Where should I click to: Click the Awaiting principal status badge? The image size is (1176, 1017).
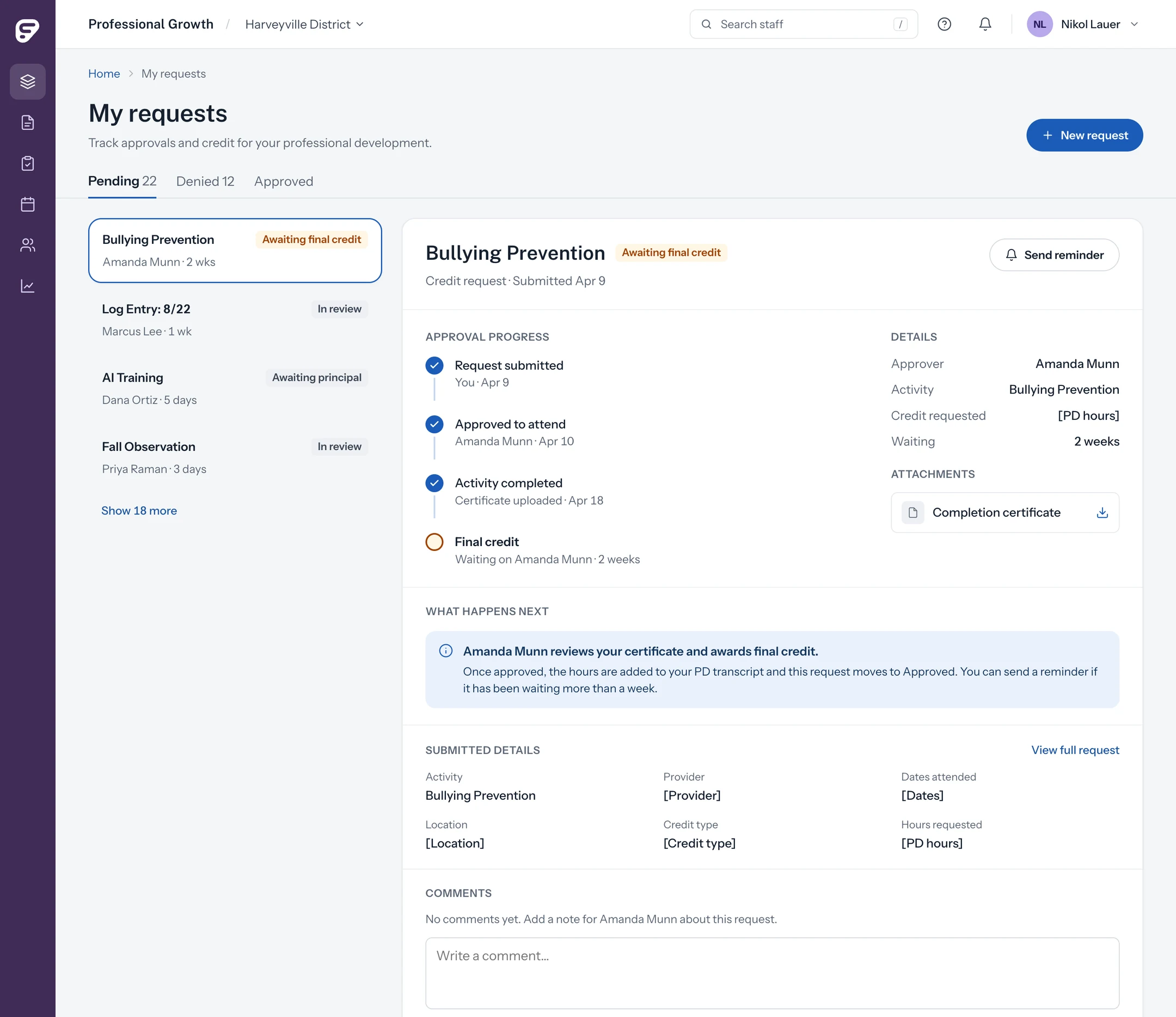coord(317,378)
